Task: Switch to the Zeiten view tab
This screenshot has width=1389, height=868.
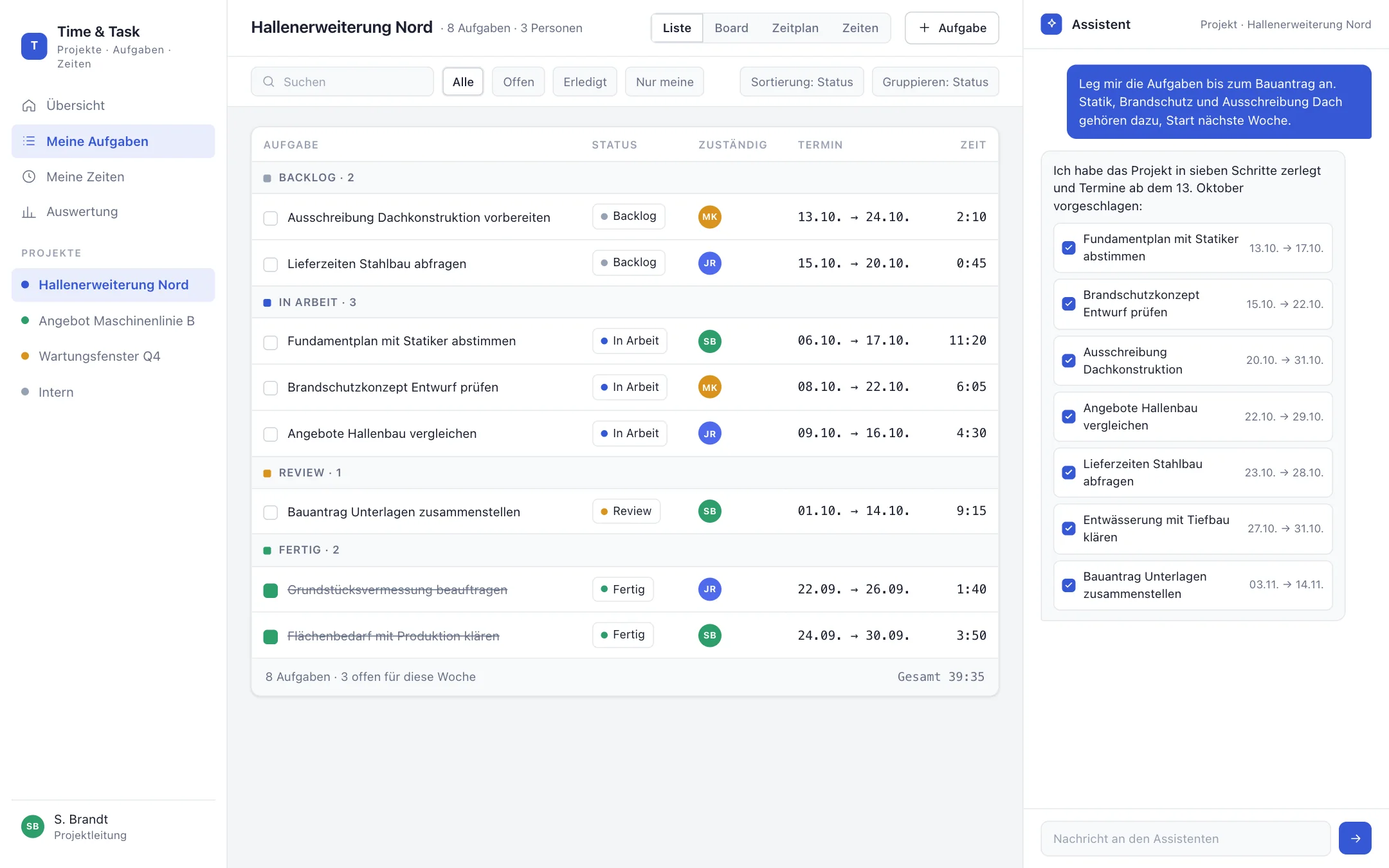Action: pyautogui.click(x=860, y=28)
